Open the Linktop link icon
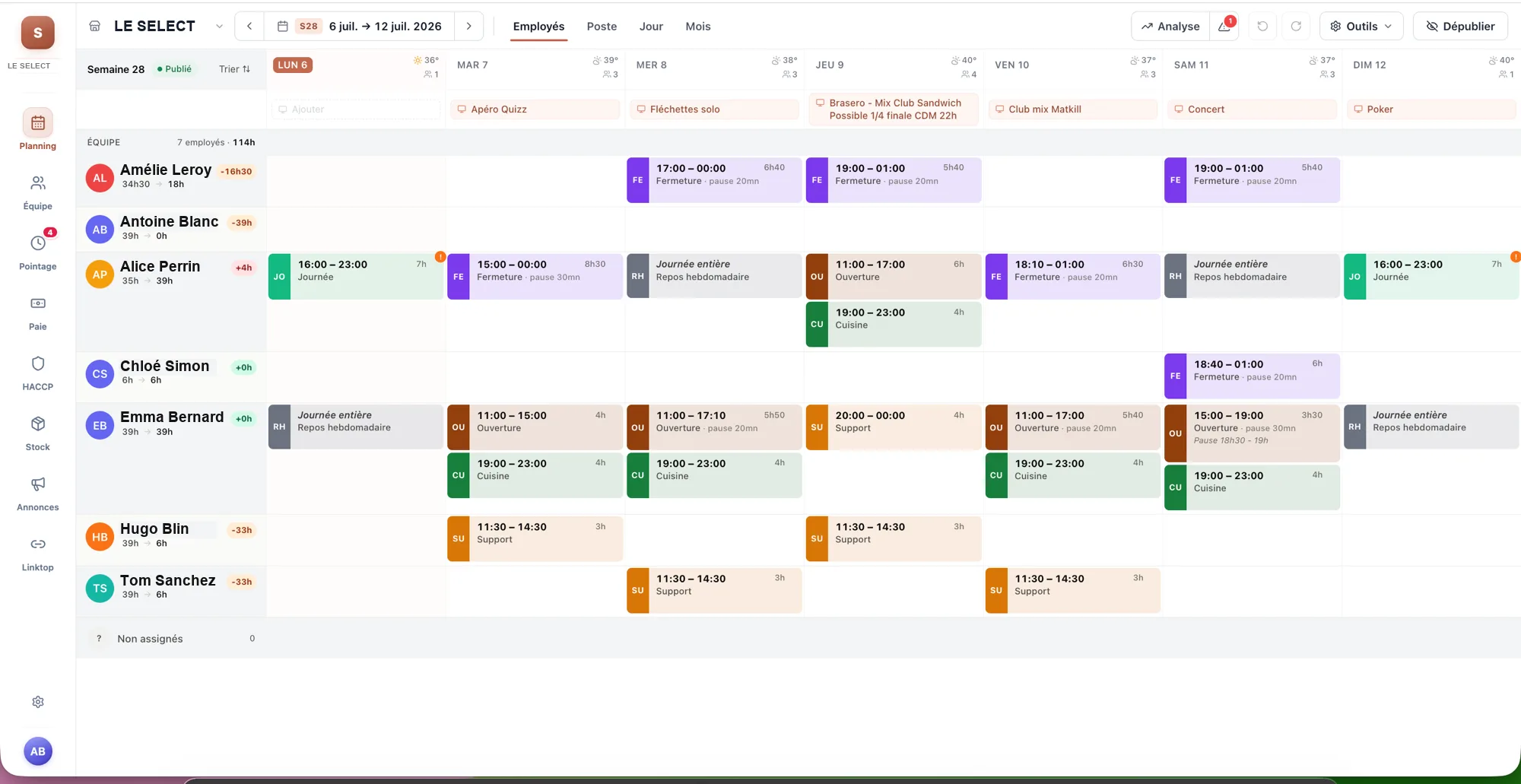This screenshot has height=784, width=1521. (x=38, y=544)
